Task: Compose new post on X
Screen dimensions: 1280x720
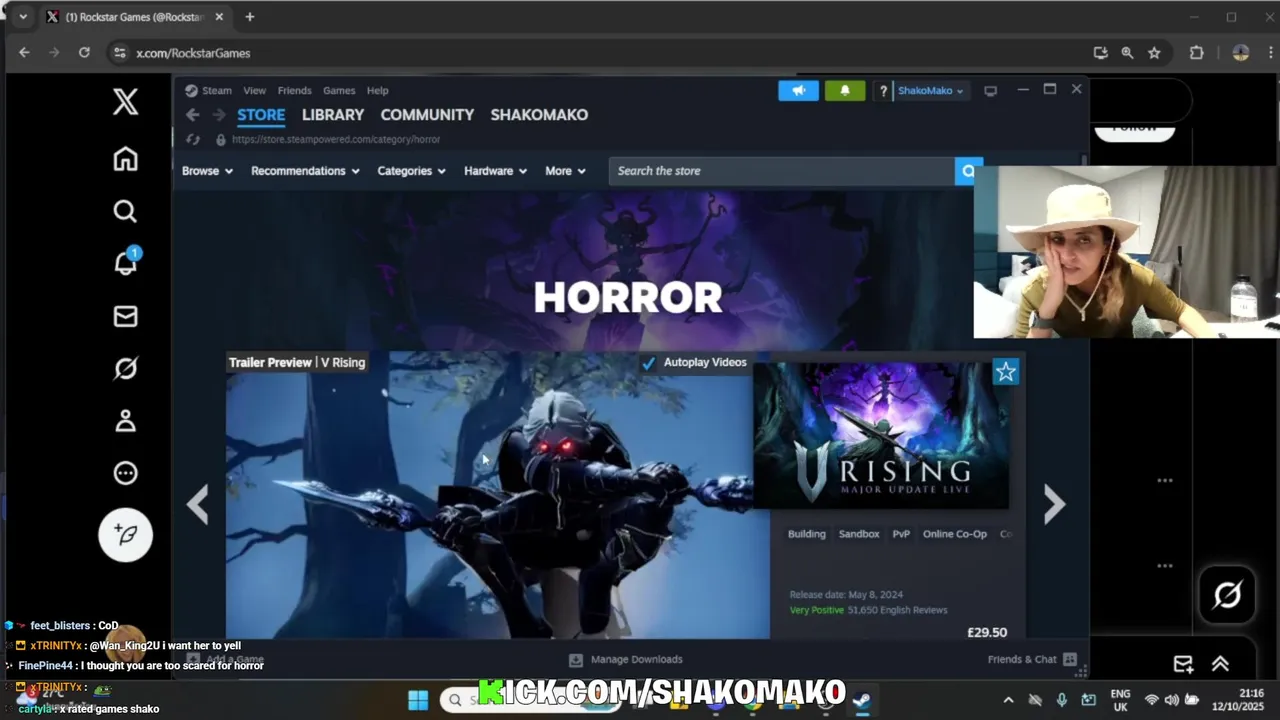Action: point(125,534)
